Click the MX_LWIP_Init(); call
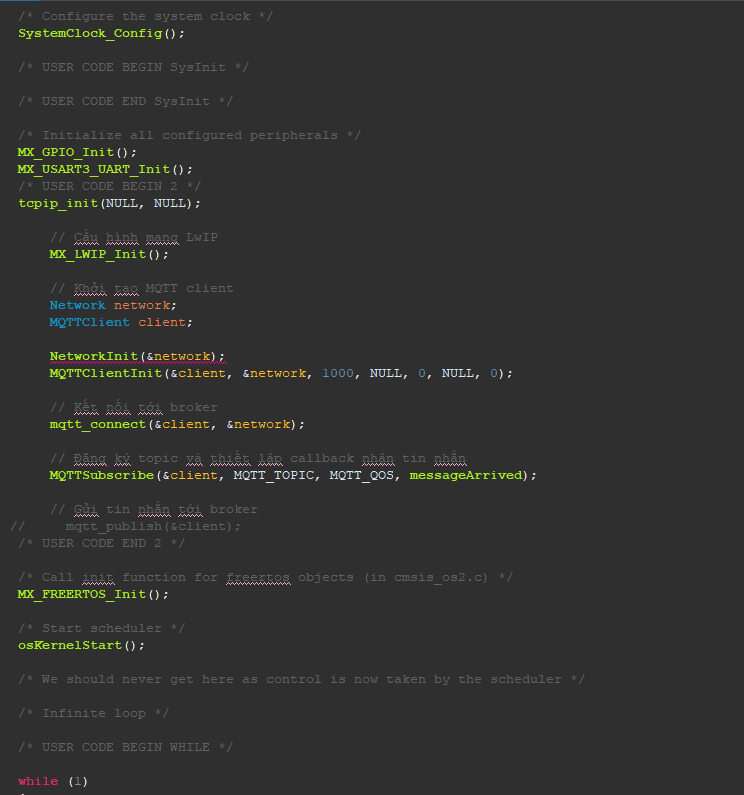Image resolution: width=744 pixels, height=795 pixels. coord(109,254)
